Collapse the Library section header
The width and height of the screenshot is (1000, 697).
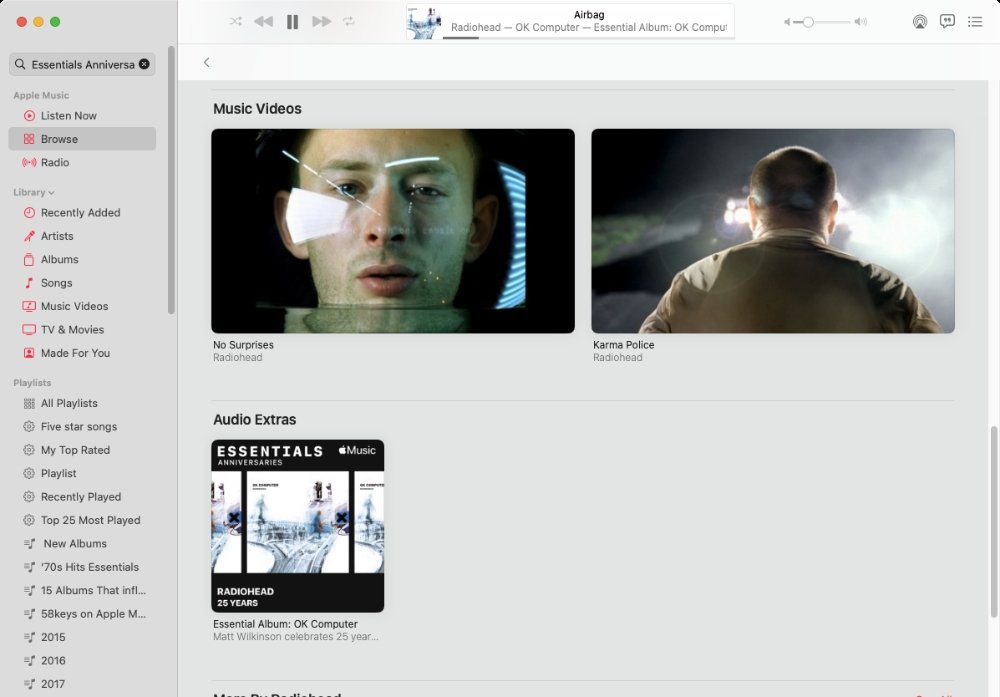[34, 192]
